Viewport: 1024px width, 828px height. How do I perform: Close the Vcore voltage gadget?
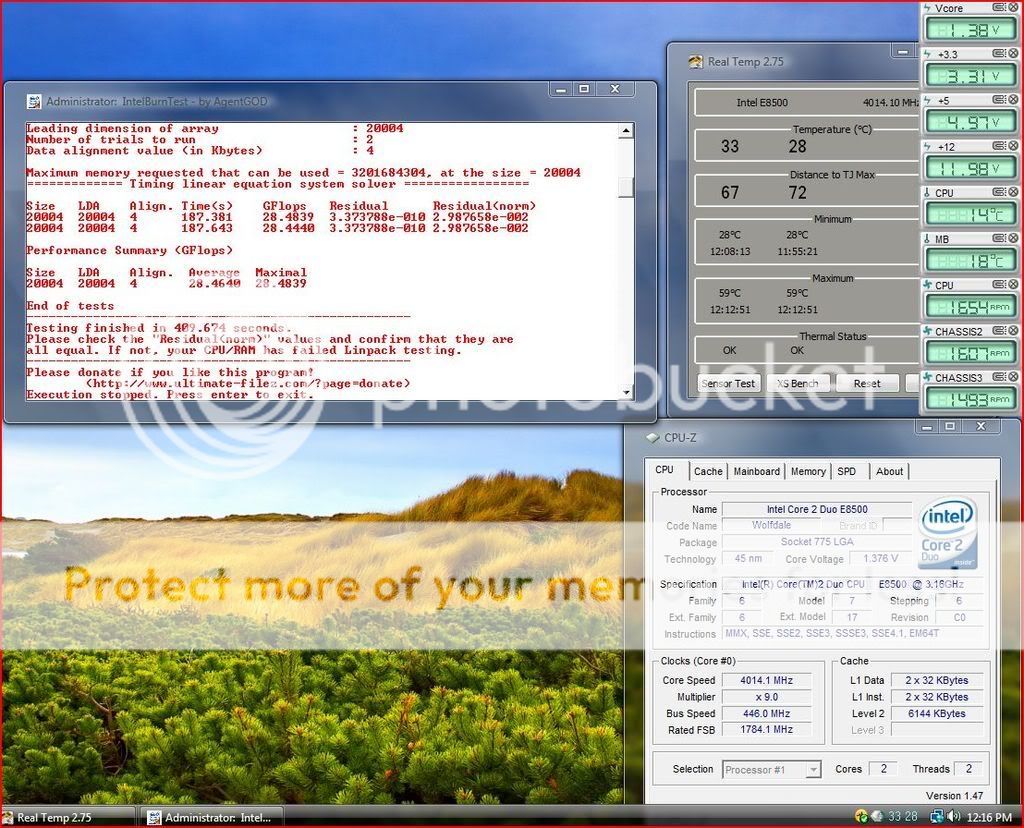(x=1014, y=8)
